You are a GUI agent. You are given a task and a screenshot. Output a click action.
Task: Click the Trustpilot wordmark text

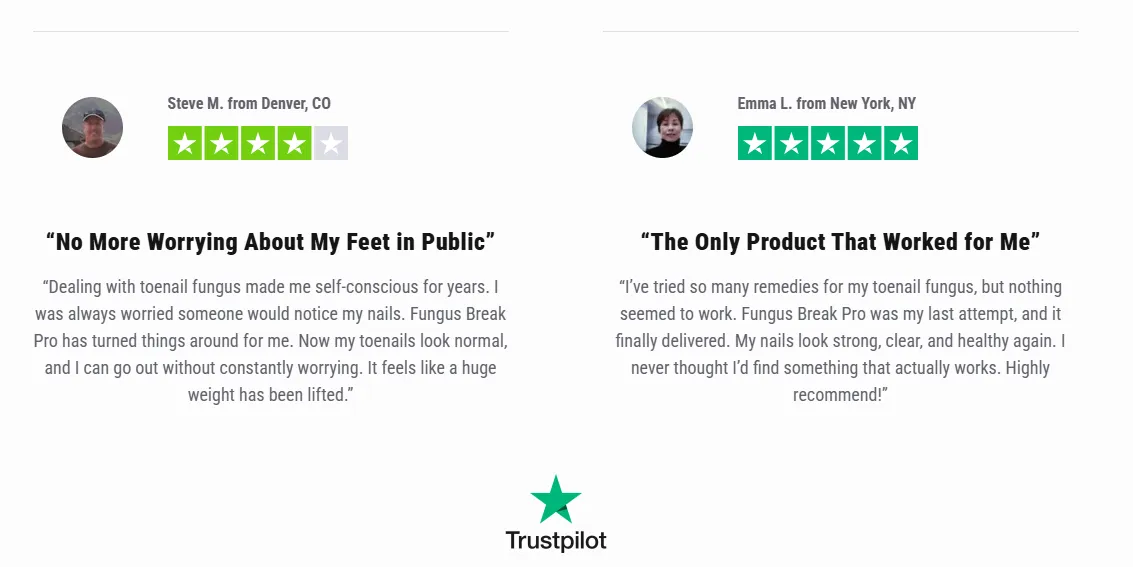coord(556,541)
